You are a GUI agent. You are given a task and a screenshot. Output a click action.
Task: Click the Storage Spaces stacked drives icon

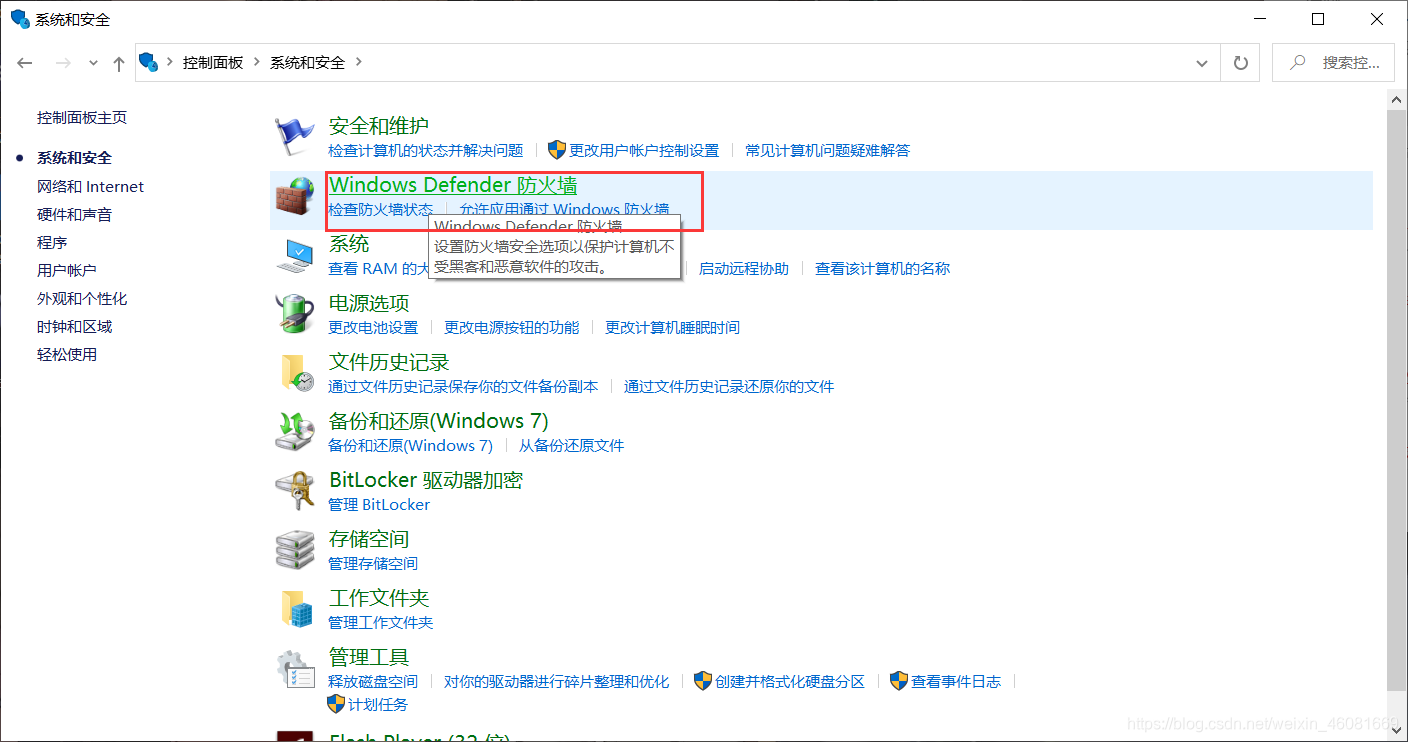click(x=295, y=550)
